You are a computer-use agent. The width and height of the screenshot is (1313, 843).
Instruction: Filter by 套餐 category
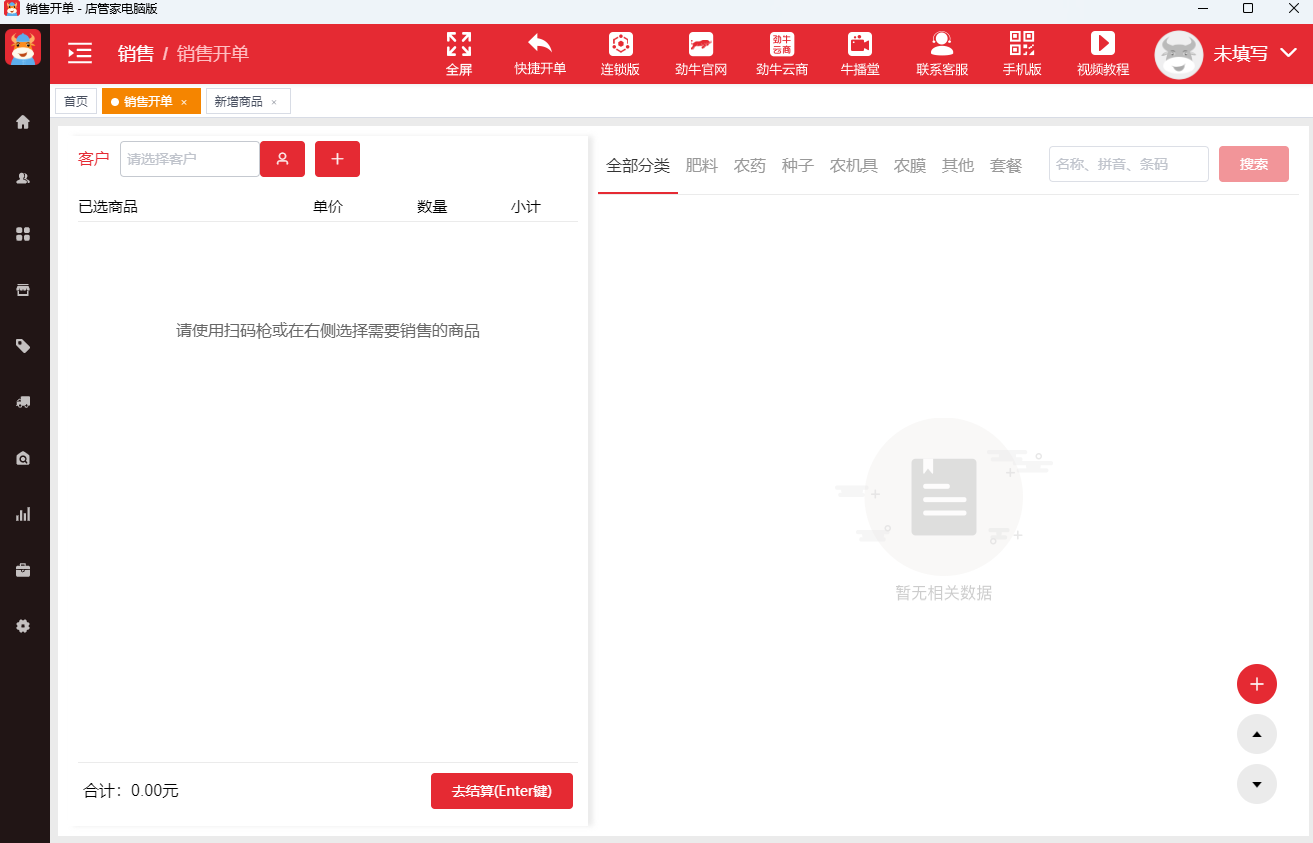coord(1006,165)
